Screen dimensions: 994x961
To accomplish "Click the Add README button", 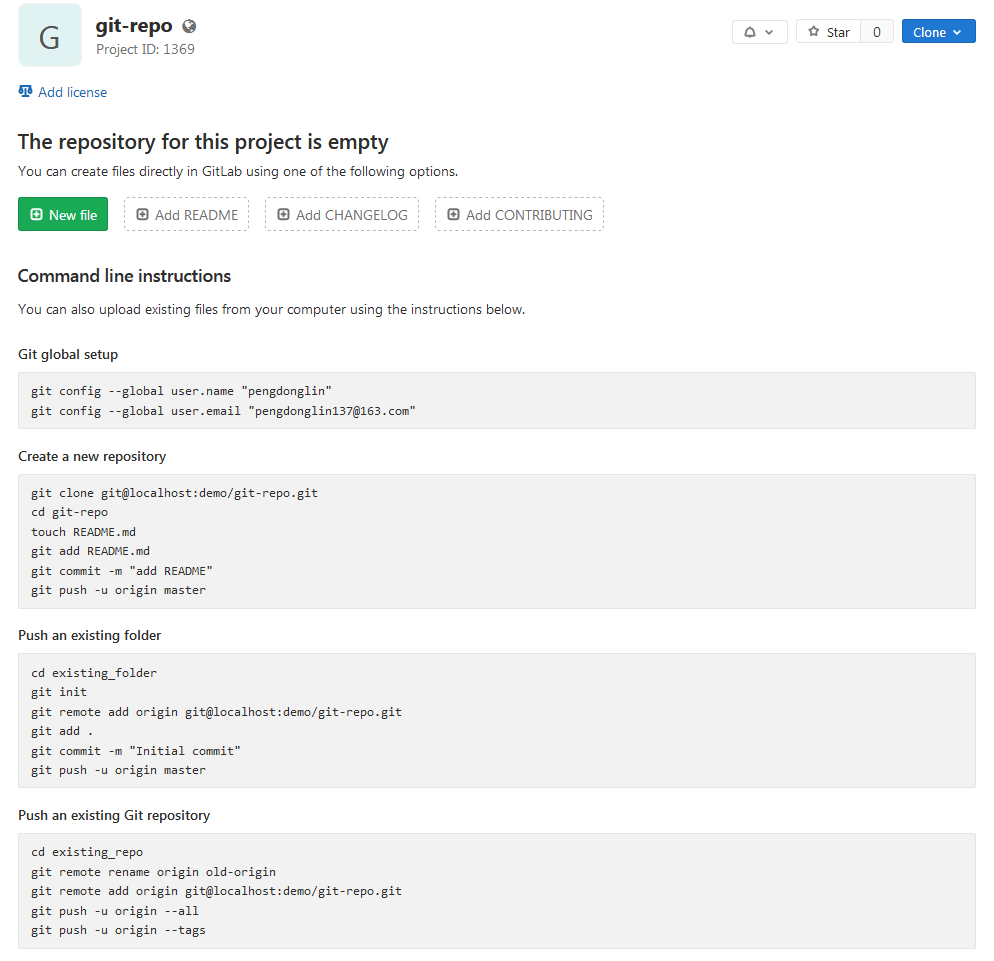I will 186,214.
